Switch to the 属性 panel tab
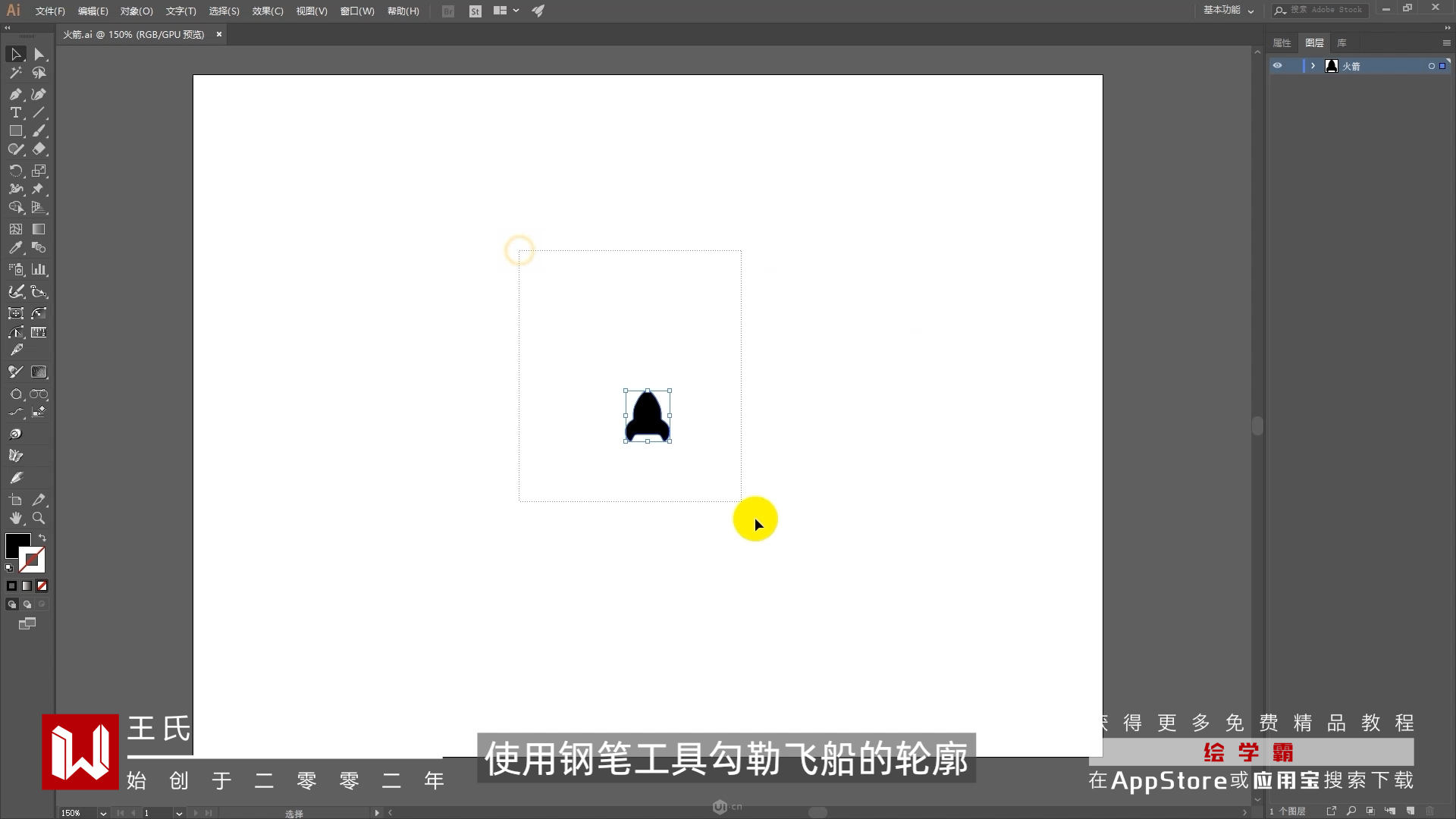Image resolution: width=1456 pixels, height=819 pixels. coord(1282,43)
